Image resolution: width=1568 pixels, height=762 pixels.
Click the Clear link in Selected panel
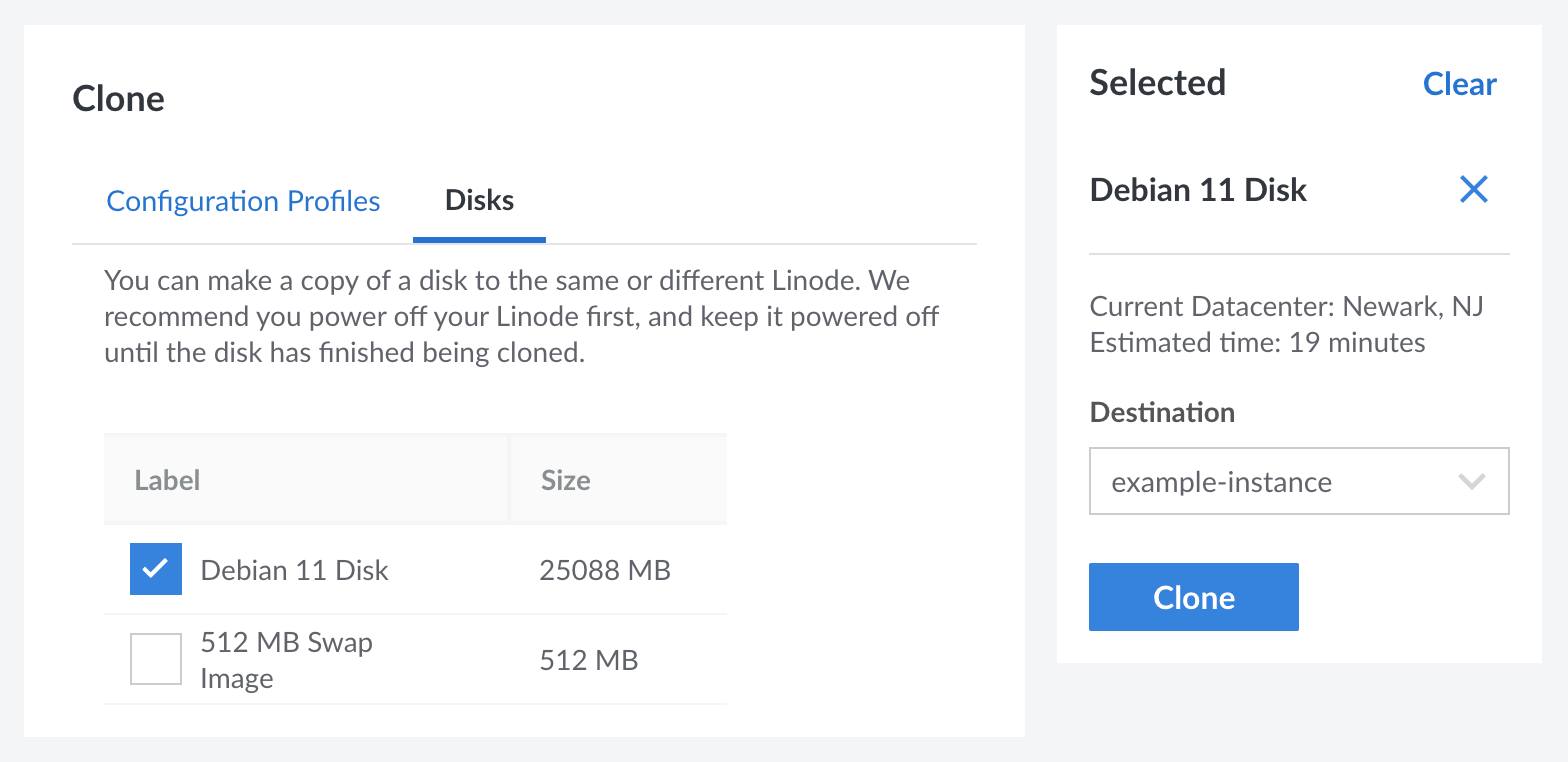click(1459, 84)
